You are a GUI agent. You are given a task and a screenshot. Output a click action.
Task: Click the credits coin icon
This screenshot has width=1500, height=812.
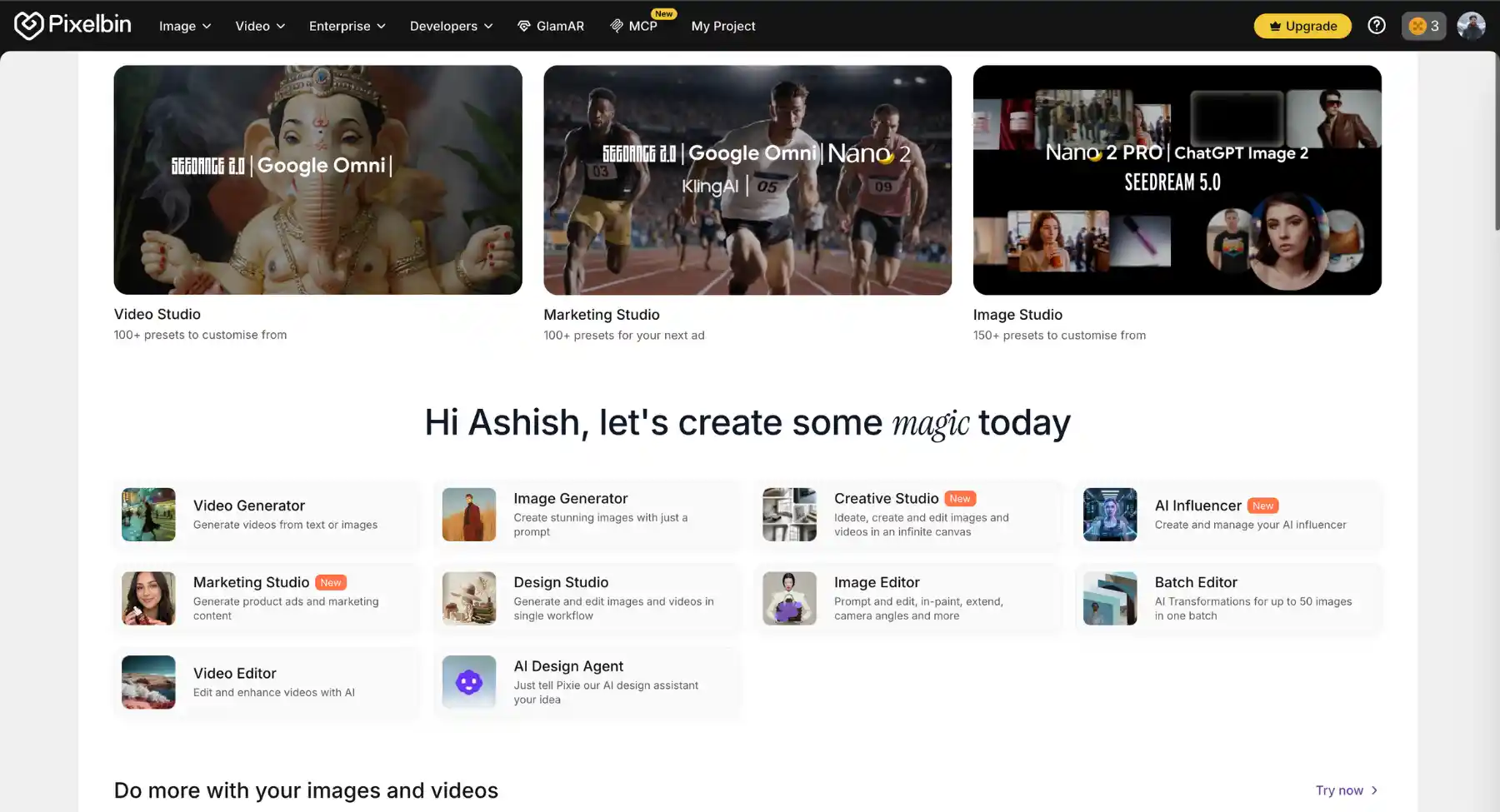point(1417,26)
